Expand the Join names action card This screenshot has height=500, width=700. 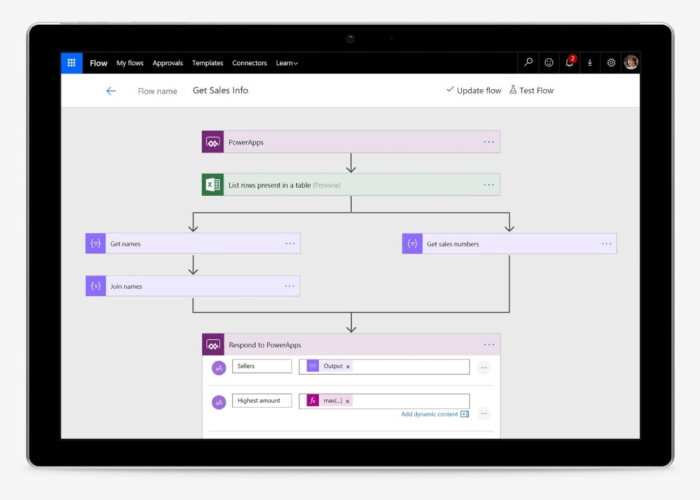click(x=193, y=286)
